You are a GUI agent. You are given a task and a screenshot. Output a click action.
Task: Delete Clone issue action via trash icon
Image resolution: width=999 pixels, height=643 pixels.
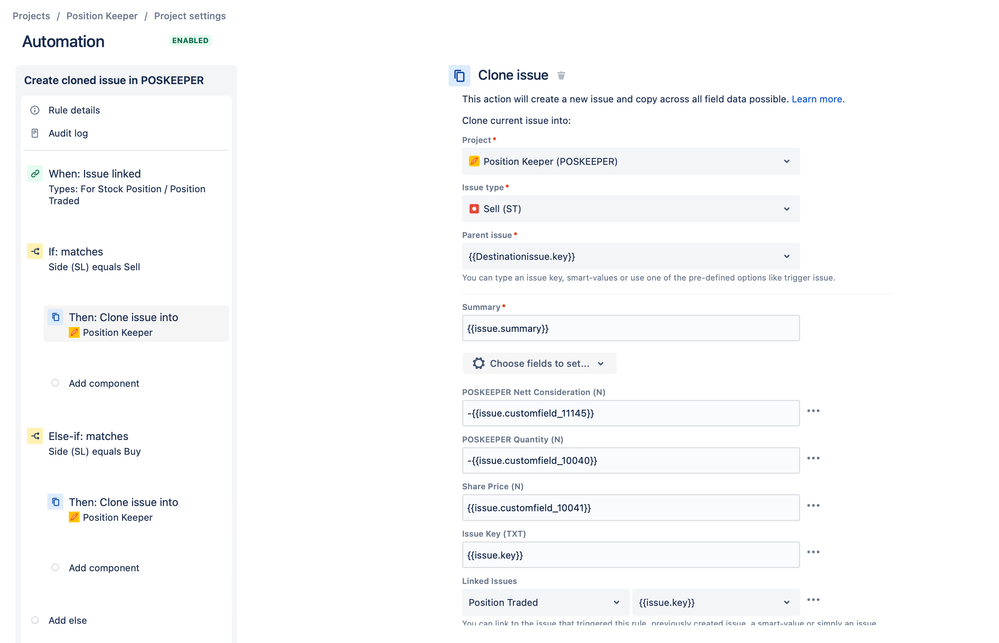point(561,75)
